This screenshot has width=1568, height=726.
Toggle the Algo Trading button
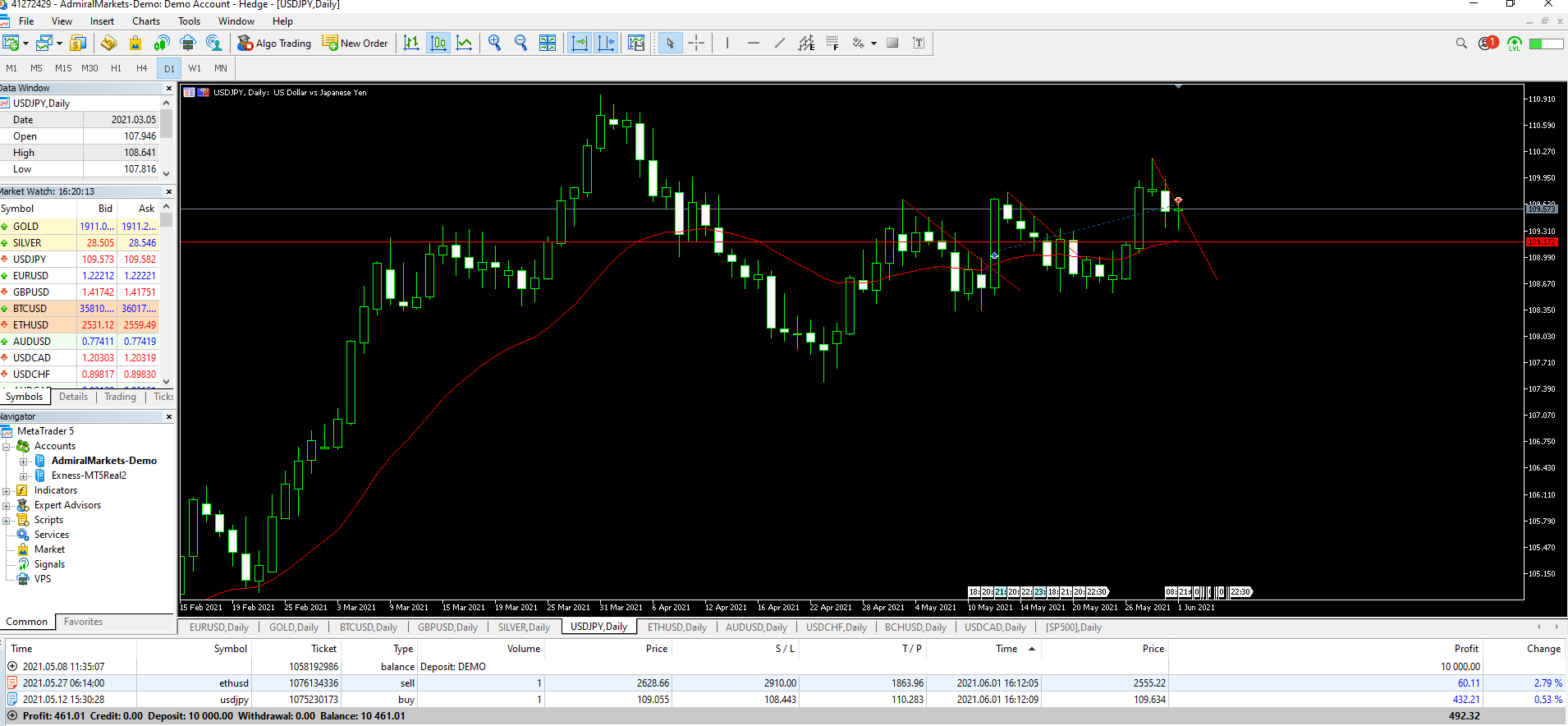[275, 43]
